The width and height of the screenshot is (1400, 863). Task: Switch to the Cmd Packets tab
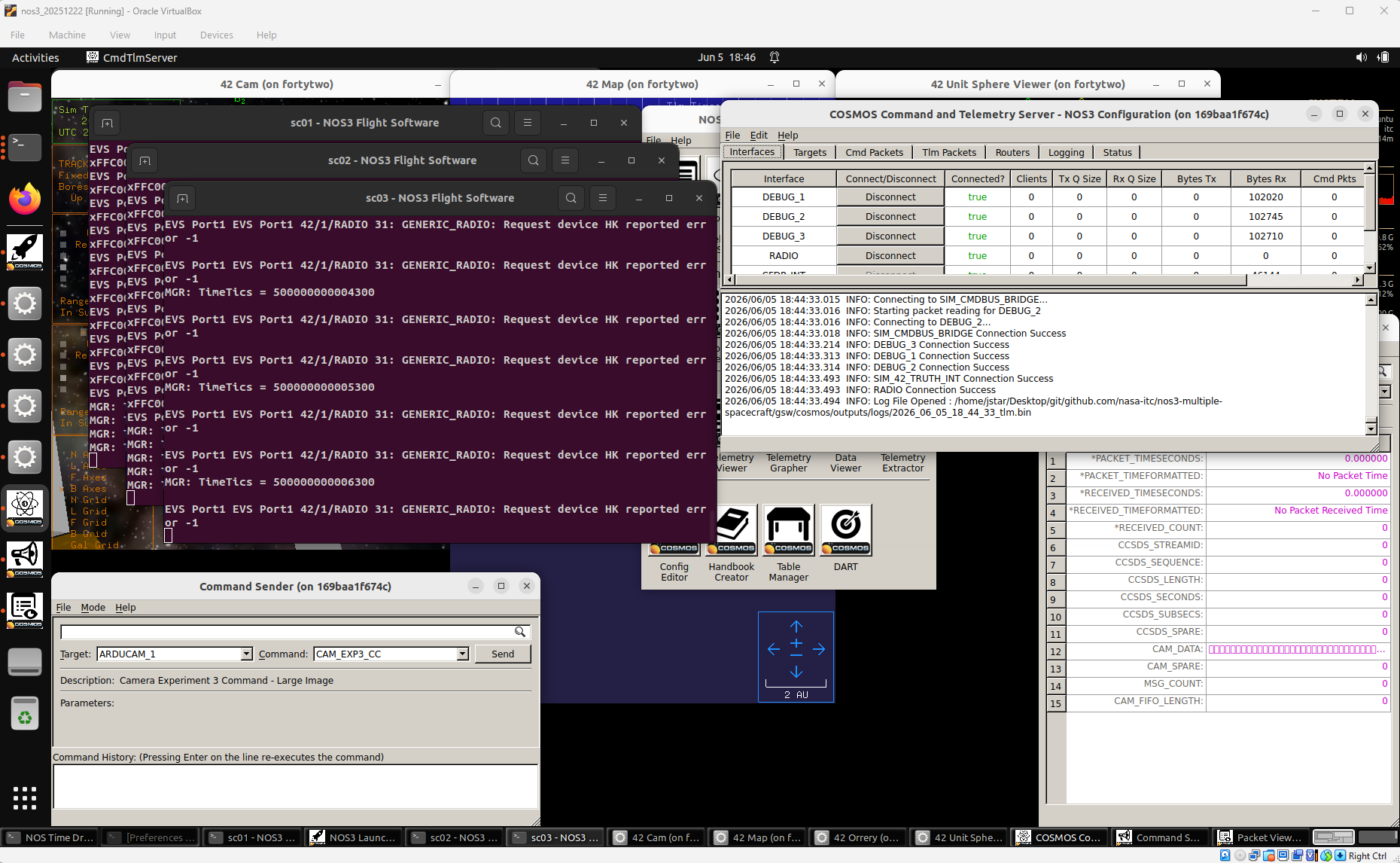coord(874,152)
